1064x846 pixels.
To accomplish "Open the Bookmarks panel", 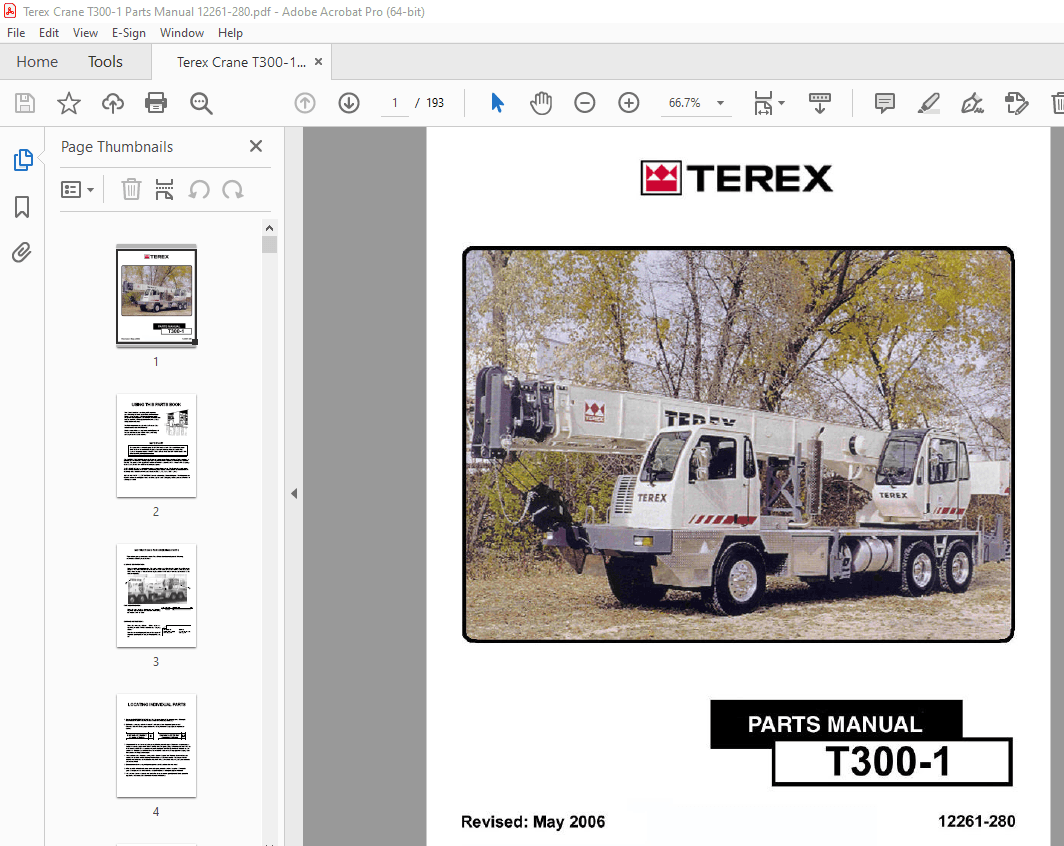I will click(22, 206).
